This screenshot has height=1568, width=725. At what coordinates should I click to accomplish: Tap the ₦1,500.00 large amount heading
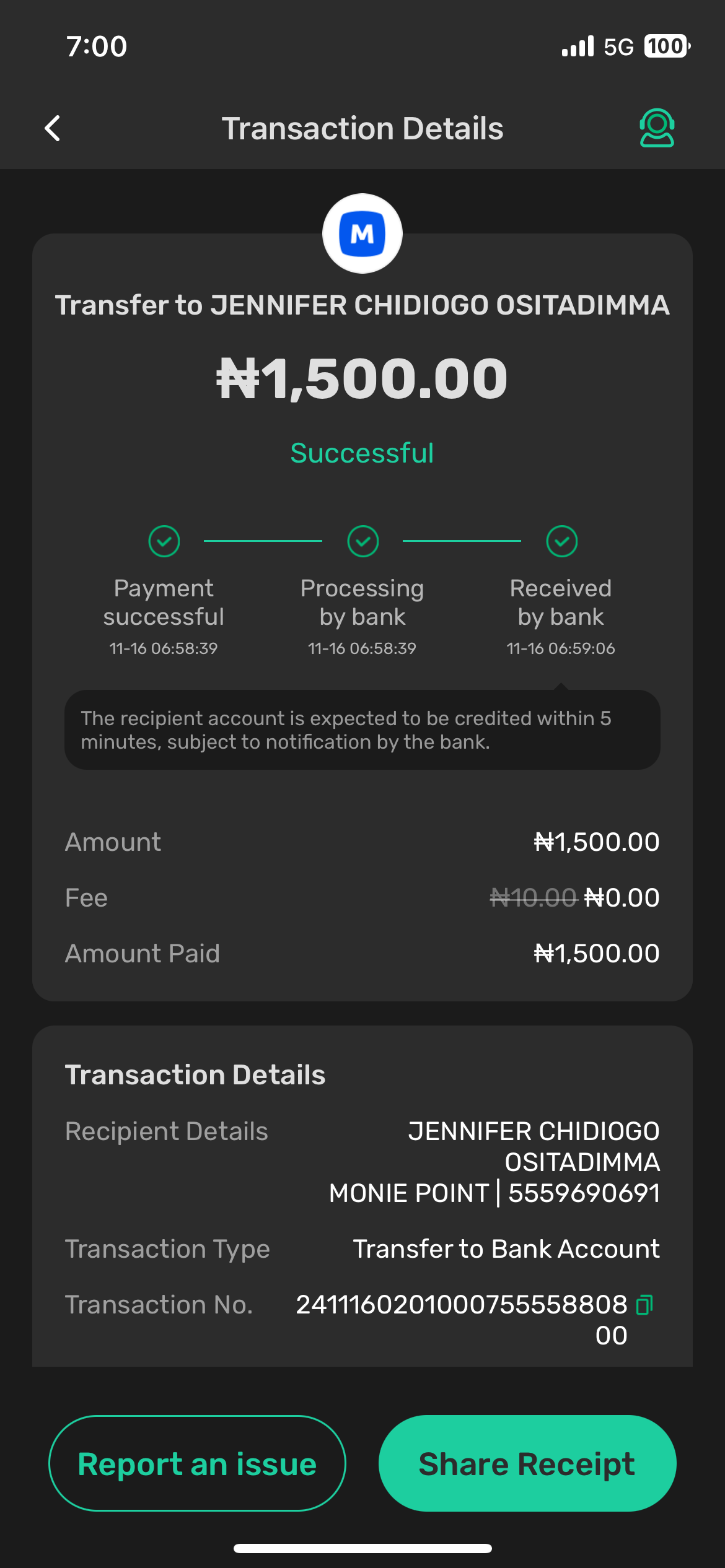point(362,378)
